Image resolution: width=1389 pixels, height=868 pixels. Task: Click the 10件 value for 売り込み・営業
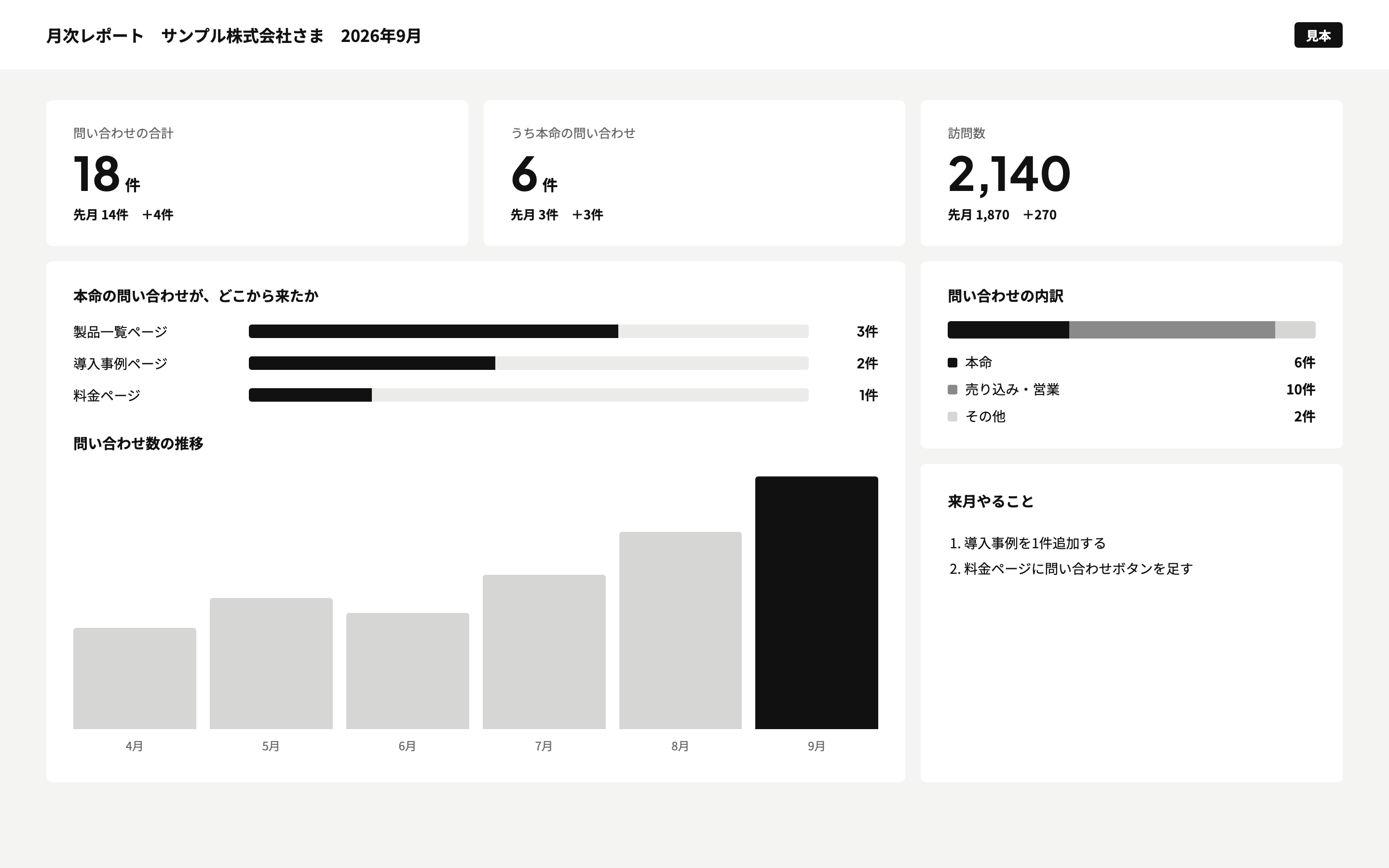(x=1300, y=389)
